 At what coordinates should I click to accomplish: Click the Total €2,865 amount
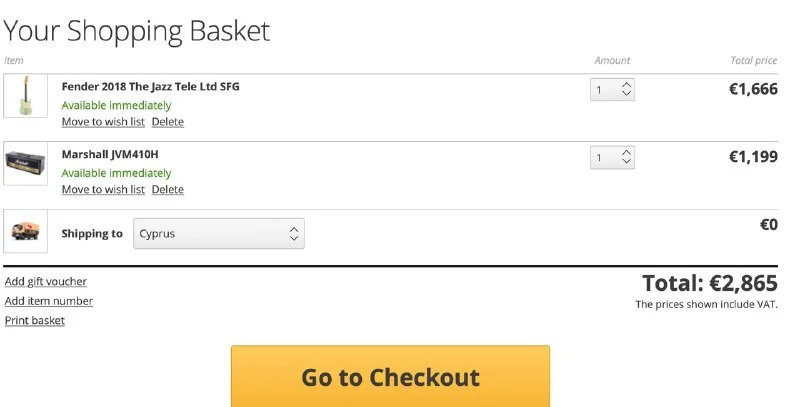coord(709,283)
